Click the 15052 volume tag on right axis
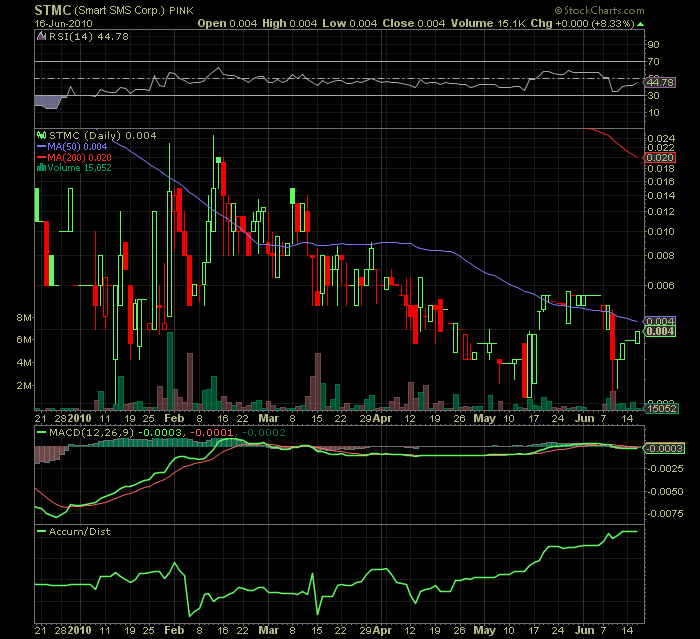700x639 pixels. tap(661, 409)
